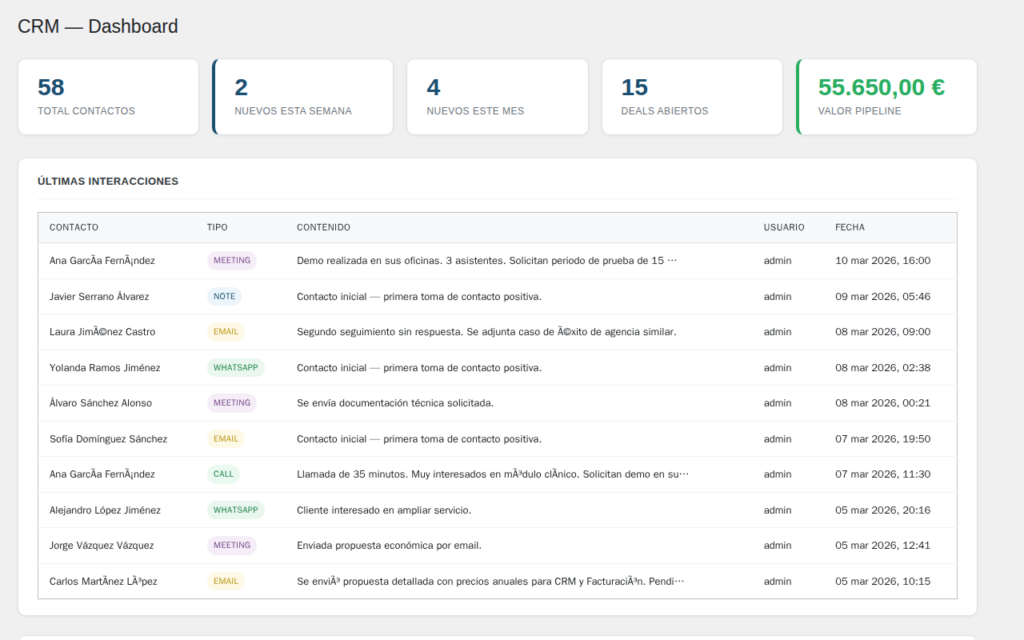
Task: Click the MEETING badge on Ana García's demo row
Action: pos(231,260)
